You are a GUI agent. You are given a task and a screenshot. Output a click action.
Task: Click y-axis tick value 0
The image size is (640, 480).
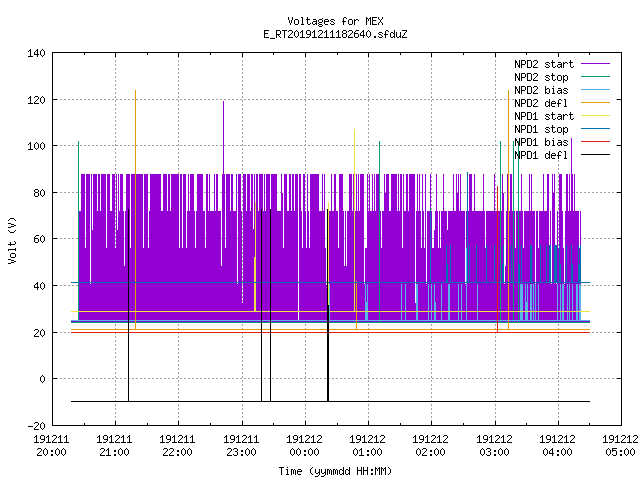42,379
